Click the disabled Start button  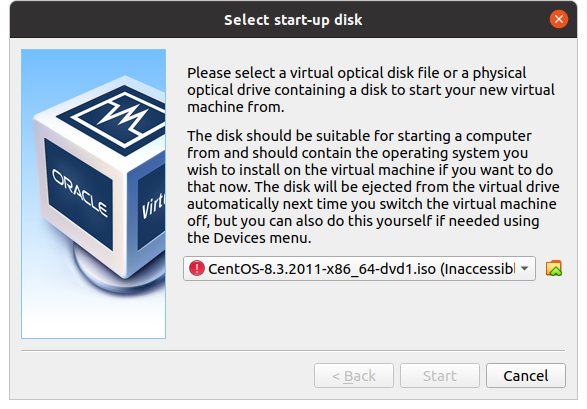tap(440, 375)
